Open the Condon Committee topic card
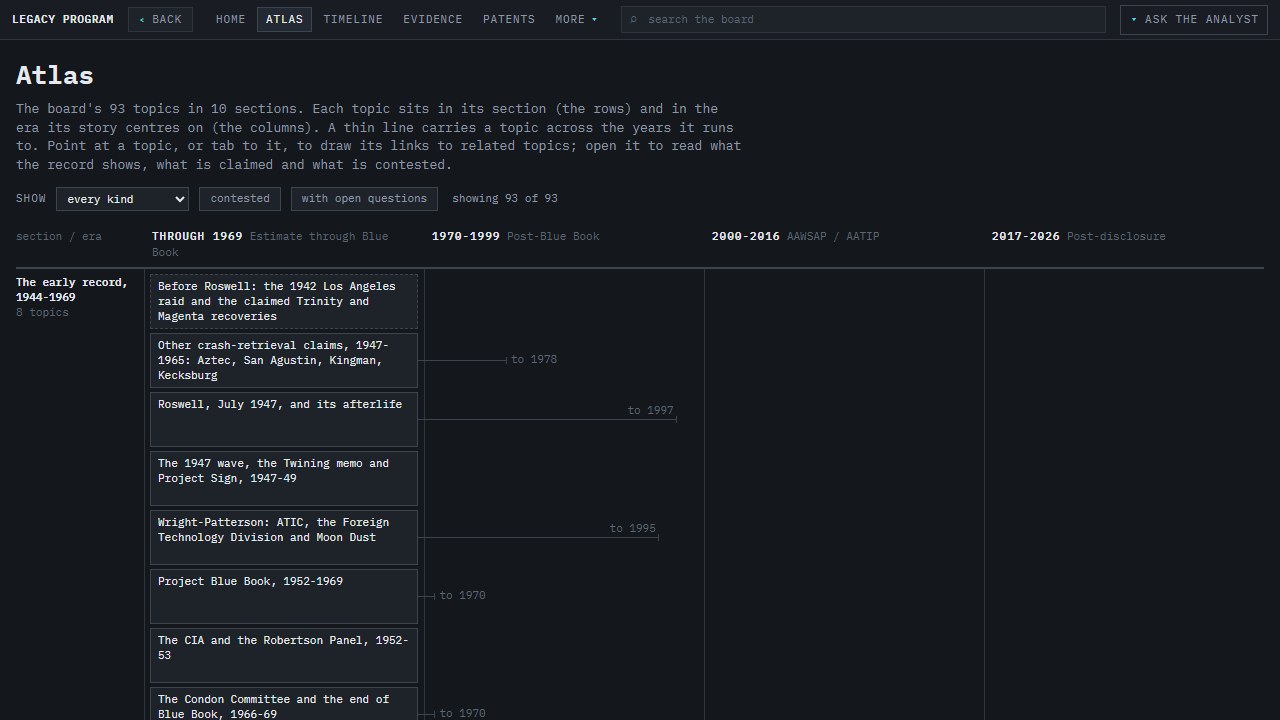 coord(284,704)
